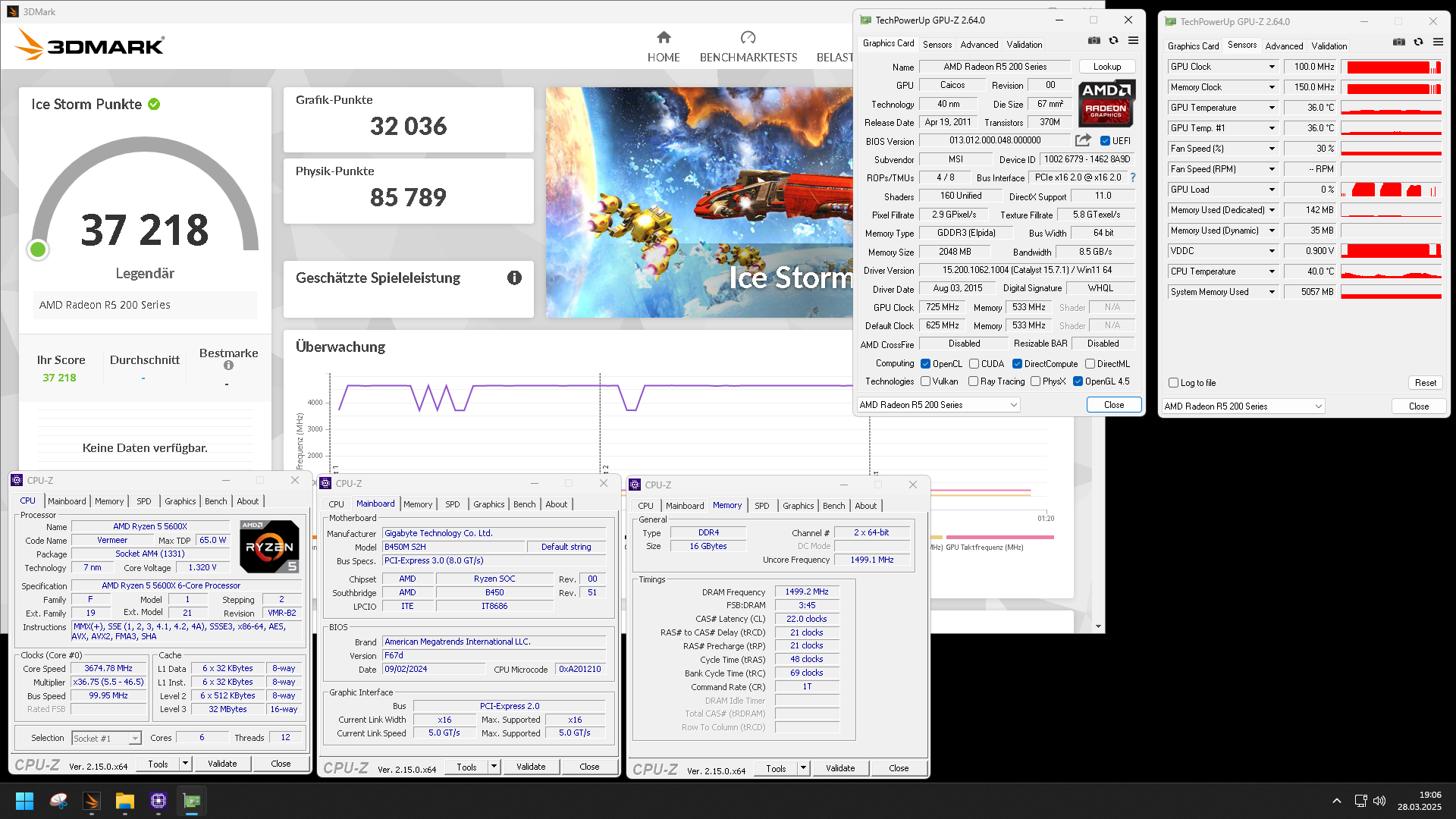Click the volume icon in the system tray
Viewport: 1456px width, 819px height.
click(x=1379, y=801)
